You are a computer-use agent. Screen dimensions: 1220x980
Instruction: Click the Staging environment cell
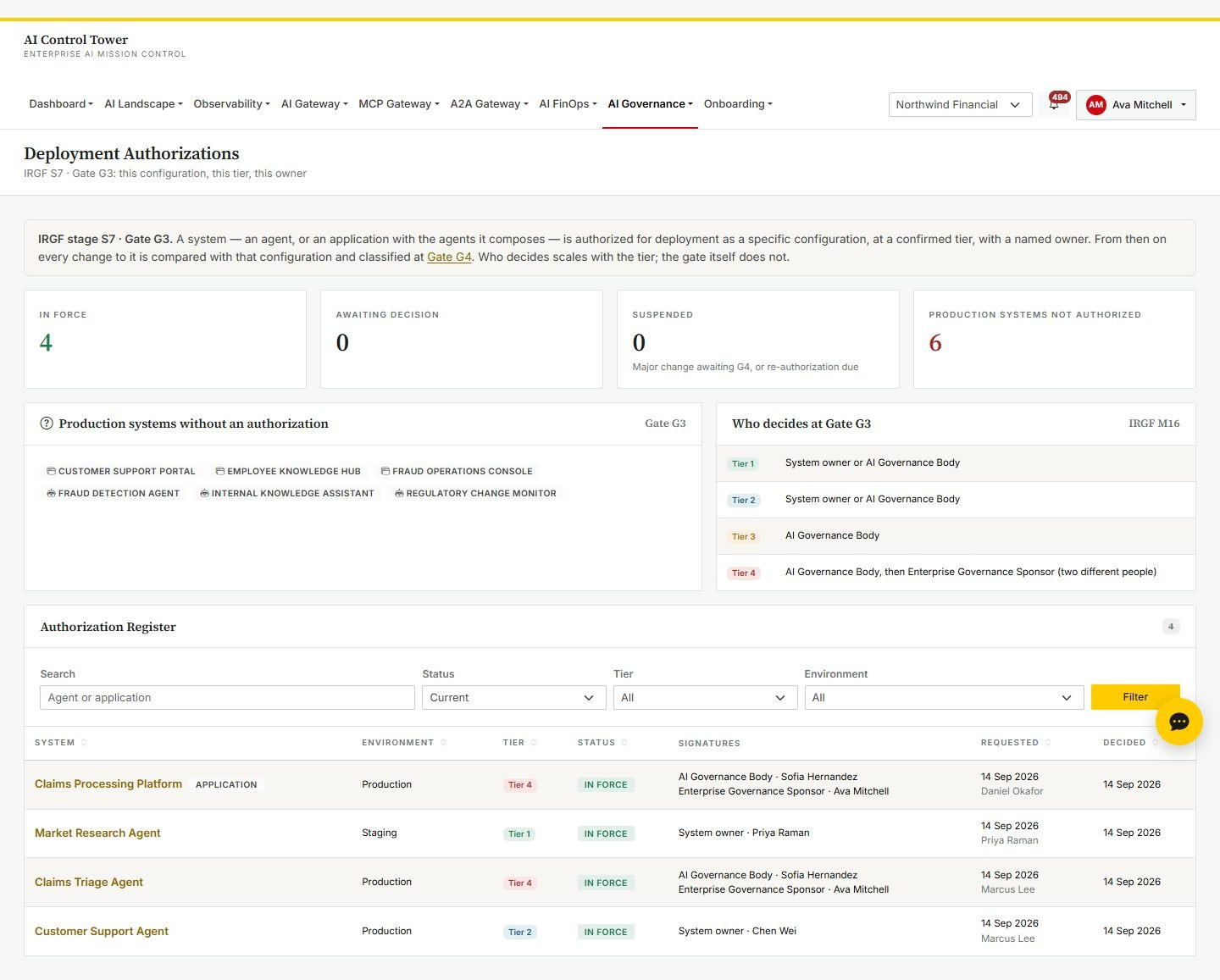[x=380, y=833]
